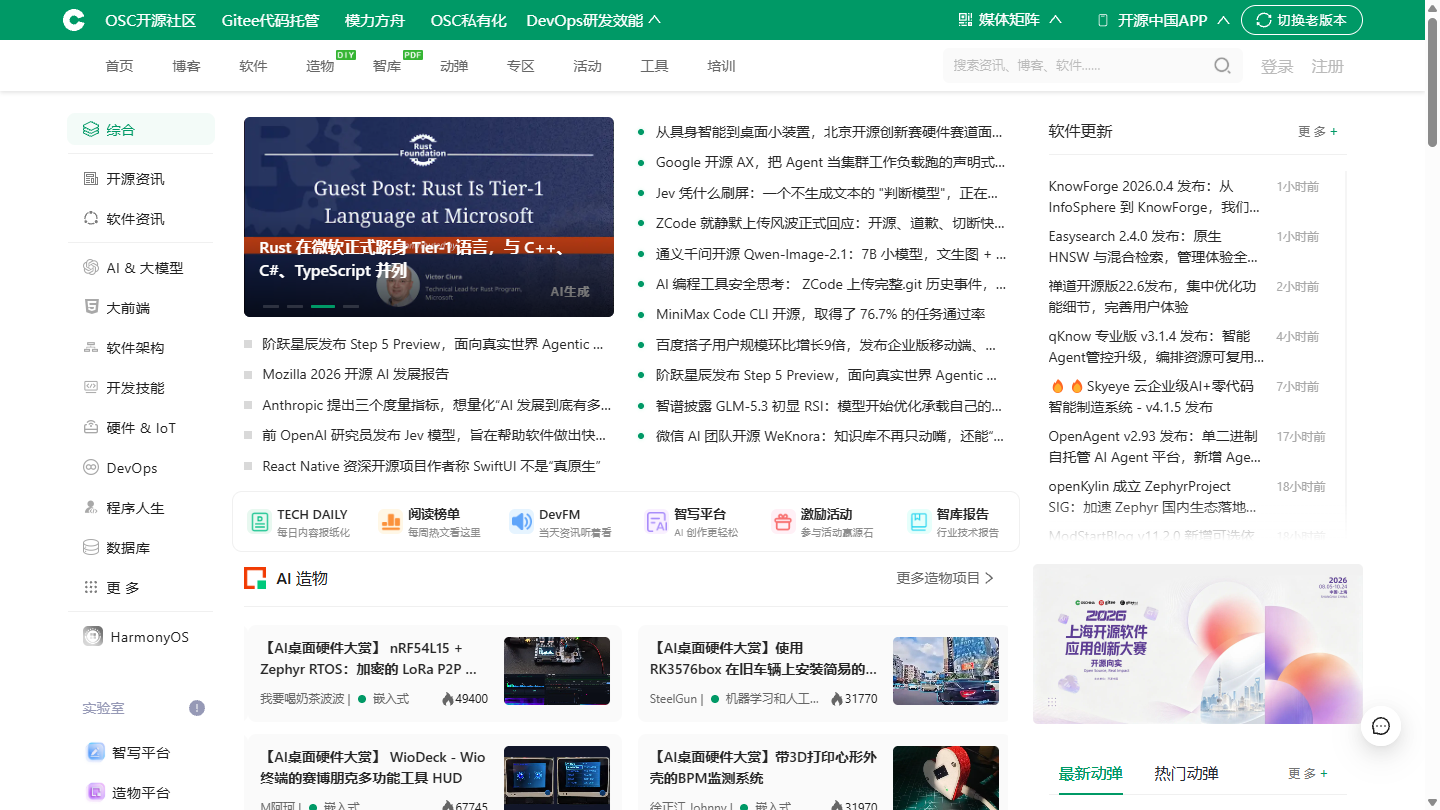This screenshot has width=1440, height=810.
Task: Open the 激励活动 gift shortcut
Action: point(823,522)
